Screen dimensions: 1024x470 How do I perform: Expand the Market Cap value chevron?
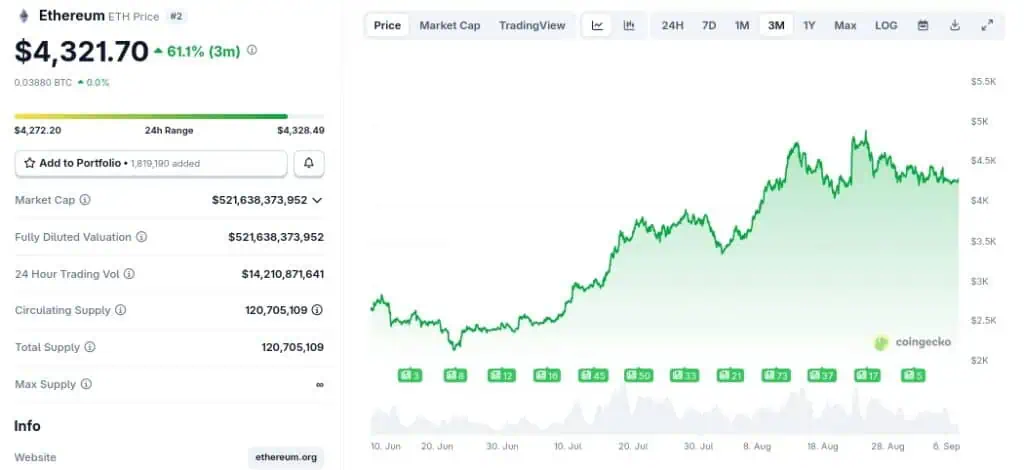tap(317, 200)
